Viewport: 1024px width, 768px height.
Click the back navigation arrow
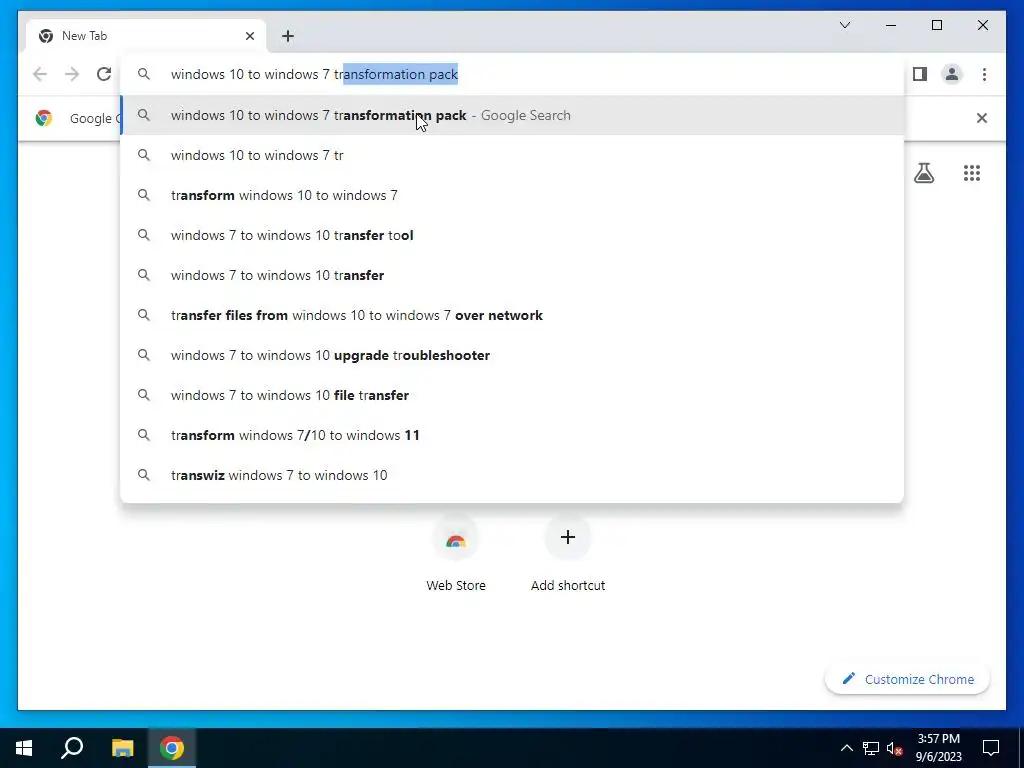point(40,74)
